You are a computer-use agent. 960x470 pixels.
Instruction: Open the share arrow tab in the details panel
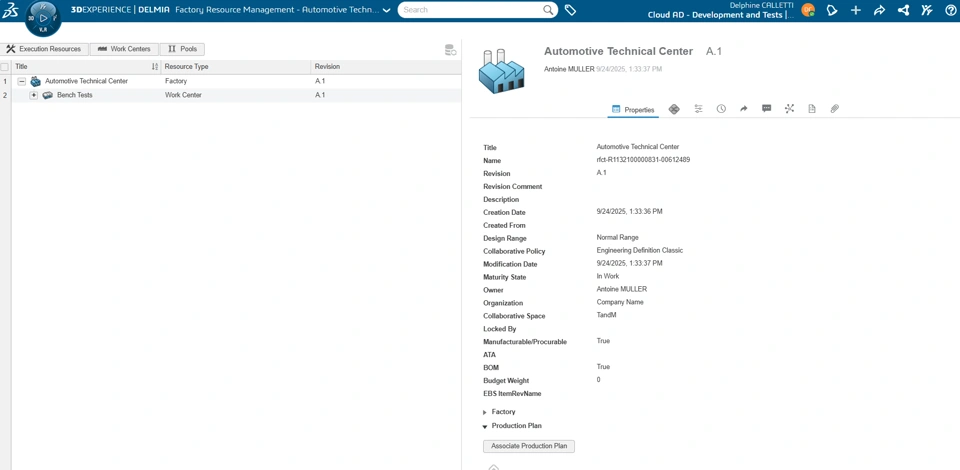click(x=744, y=109)
